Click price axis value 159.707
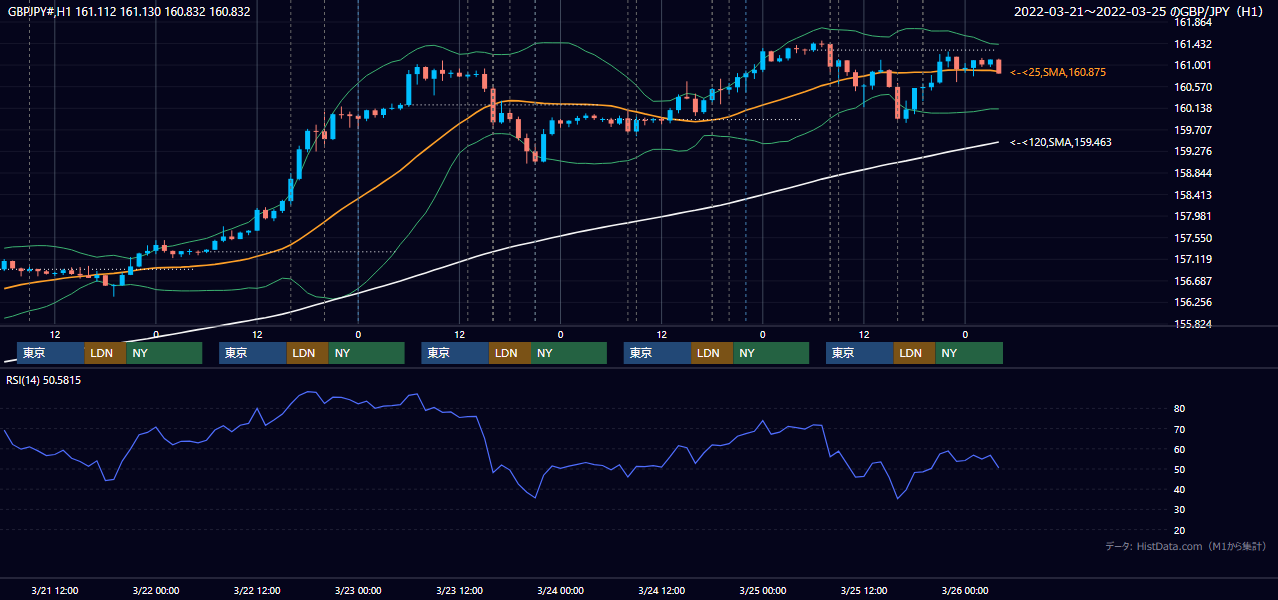 [1193, 130]
